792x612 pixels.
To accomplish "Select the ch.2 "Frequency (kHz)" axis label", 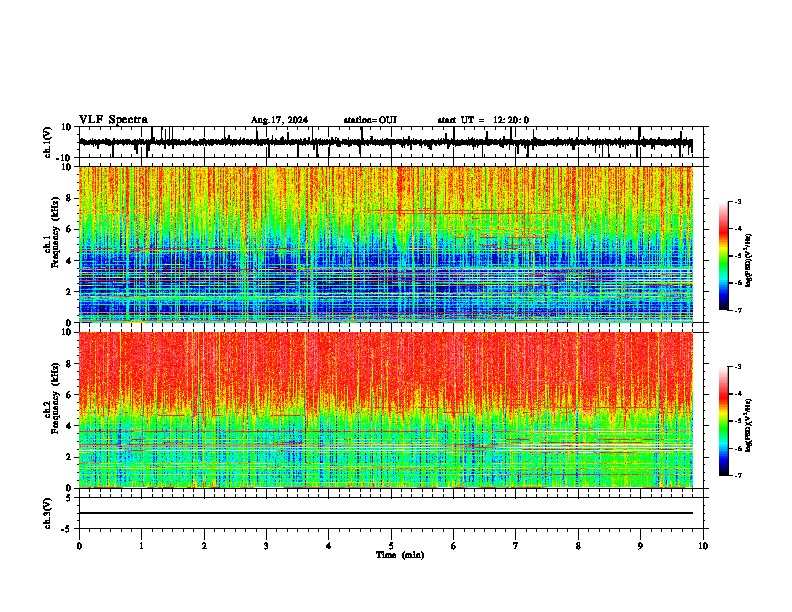I will point(55,397).
